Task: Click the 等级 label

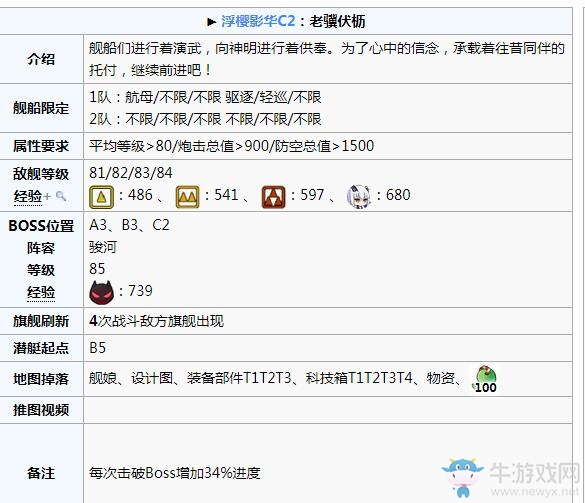Action: tap(41, 270)
